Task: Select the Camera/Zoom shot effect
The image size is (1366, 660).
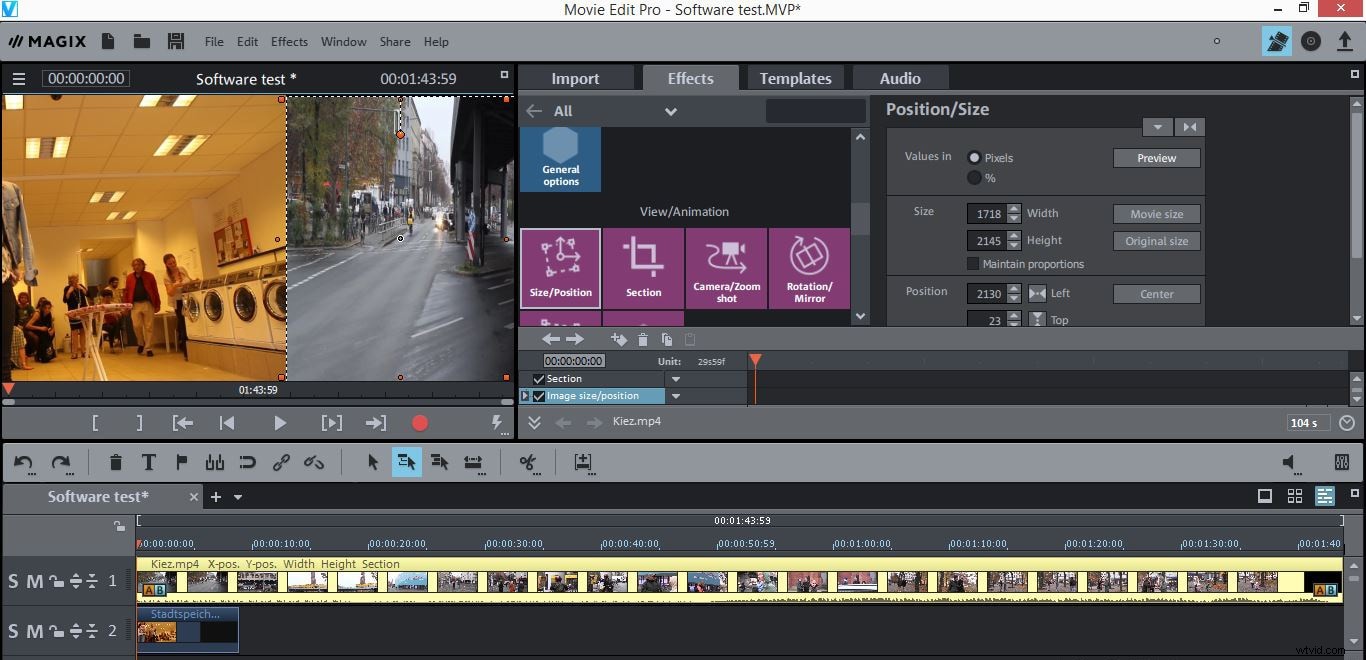Action: tap(726, 267)
